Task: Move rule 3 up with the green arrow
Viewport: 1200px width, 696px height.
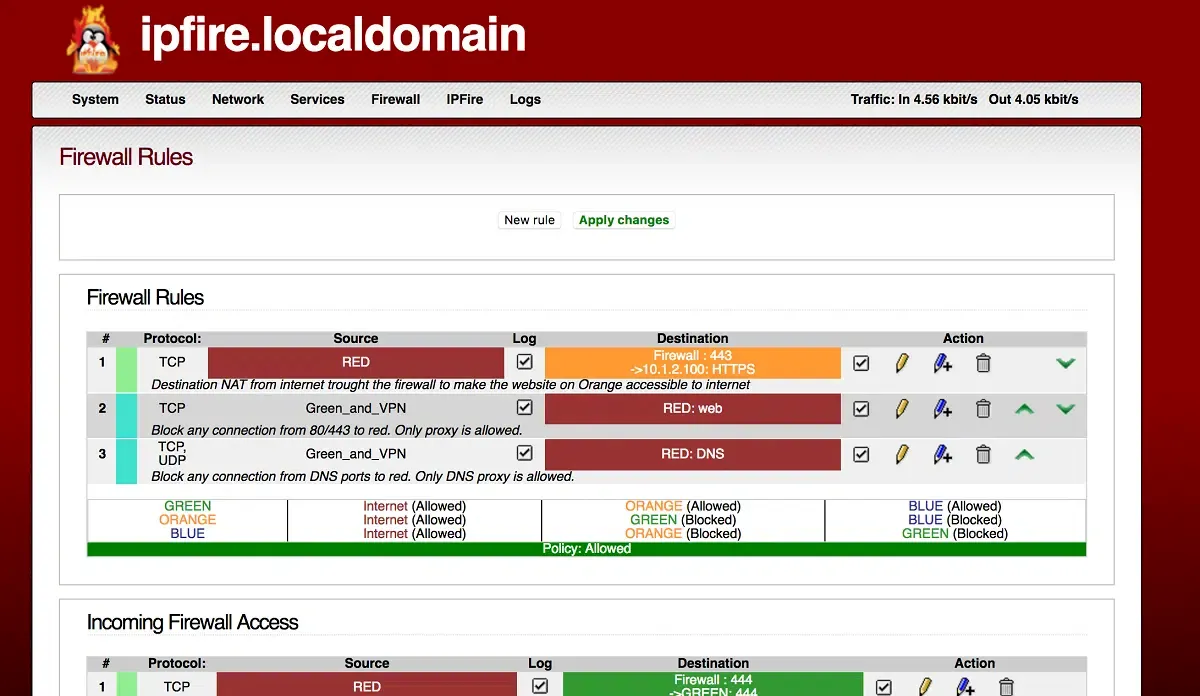Action: (x=1024, y=455)
